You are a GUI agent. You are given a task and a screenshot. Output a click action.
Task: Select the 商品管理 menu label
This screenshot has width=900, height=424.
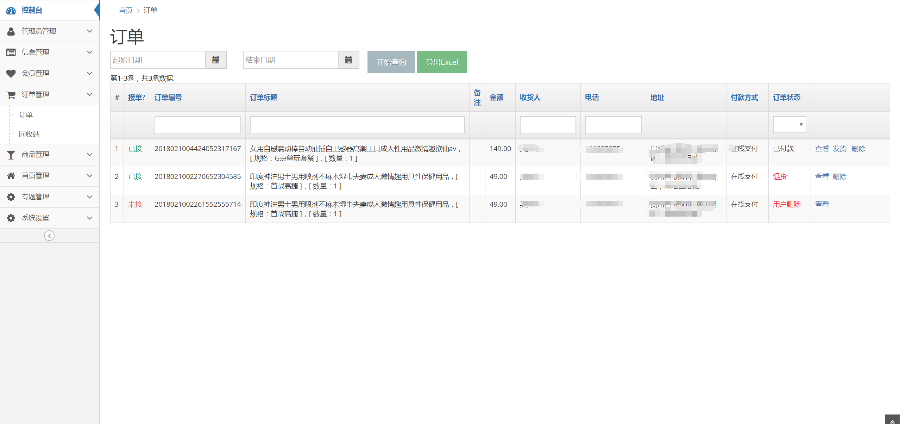pos(36,154)
